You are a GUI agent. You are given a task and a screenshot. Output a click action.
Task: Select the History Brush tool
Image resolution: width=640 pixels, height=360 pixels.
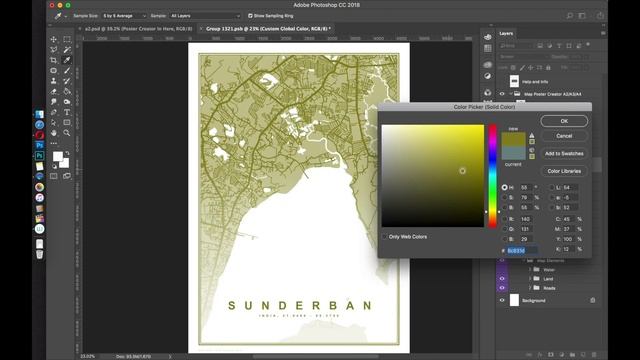click(67, 81)
